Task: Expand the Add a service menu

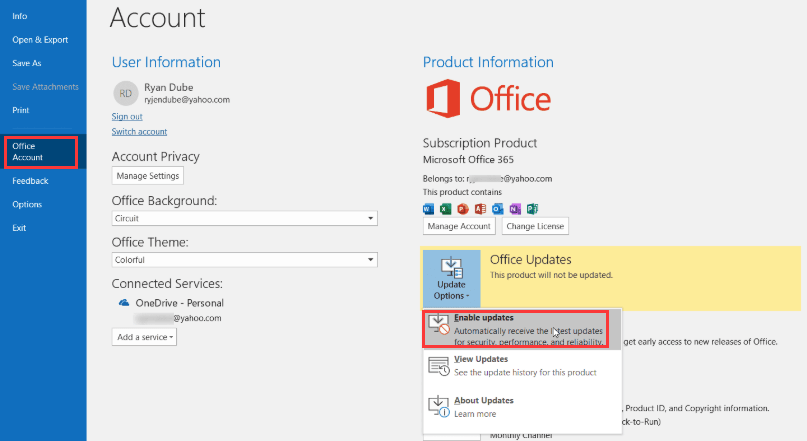Action: tap(144, 337)
